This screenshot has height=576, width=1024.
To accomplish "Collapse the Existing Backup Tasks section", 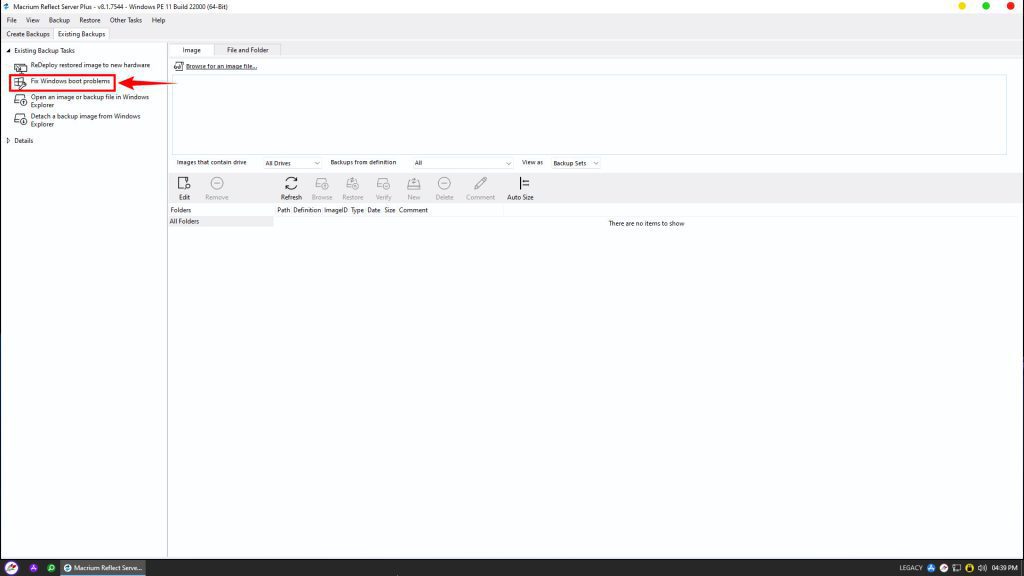I will tap(8, 50).
